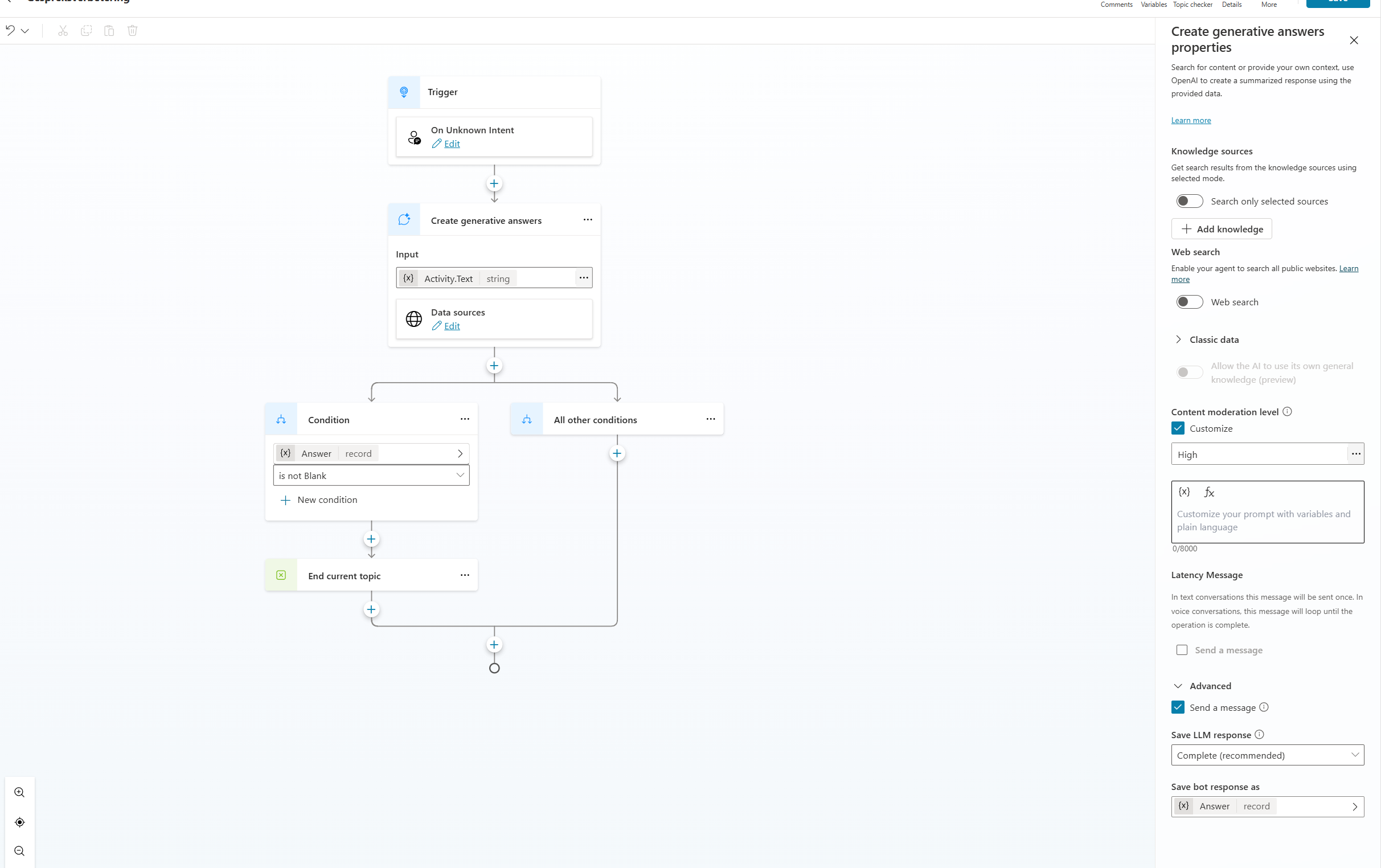Toggle the Web search switch
1381x868 pixels.
coord(1190,302)
